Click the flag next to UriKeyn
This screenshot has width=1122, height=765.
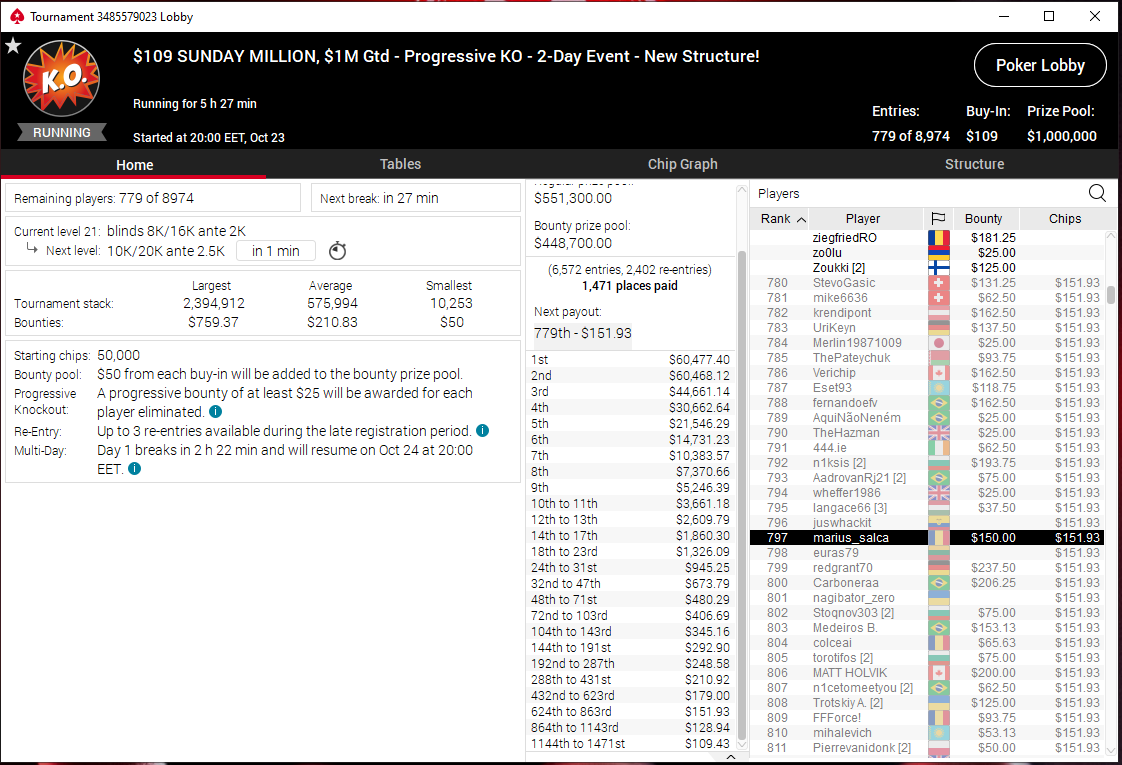(x=939, y=328)
